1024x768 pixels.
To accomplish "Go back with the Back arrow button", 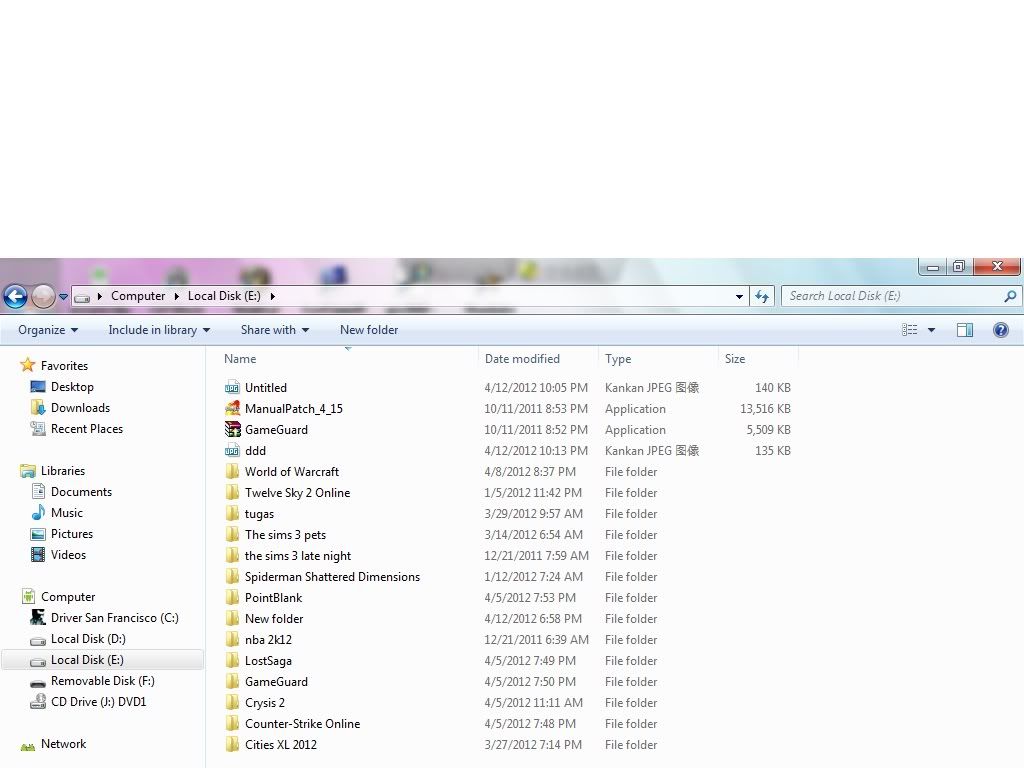I will (16, 296).
